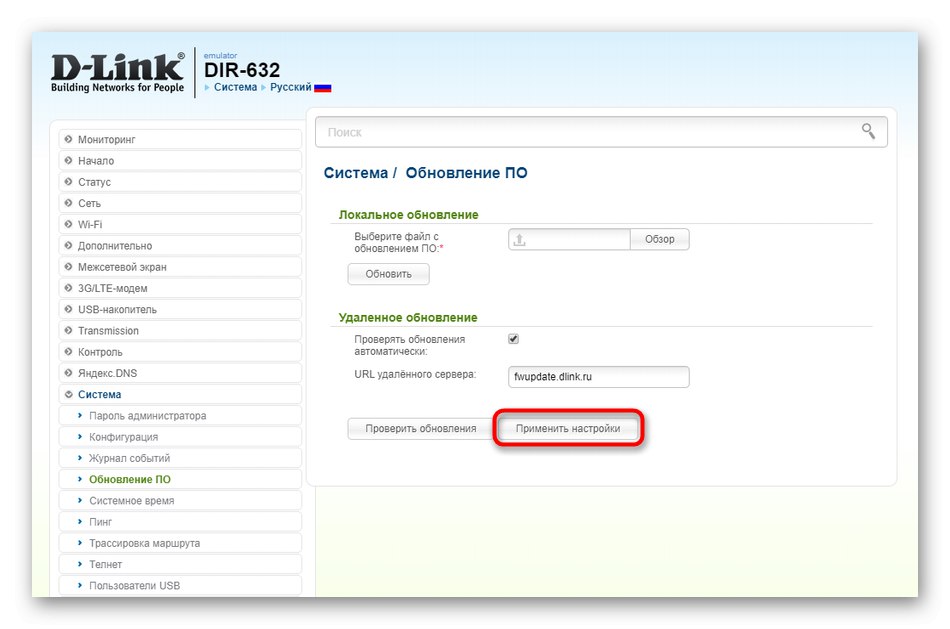Screen dimensions: 950x629
Task: Select Пинг submenu item
Action: tap(181, 522)
